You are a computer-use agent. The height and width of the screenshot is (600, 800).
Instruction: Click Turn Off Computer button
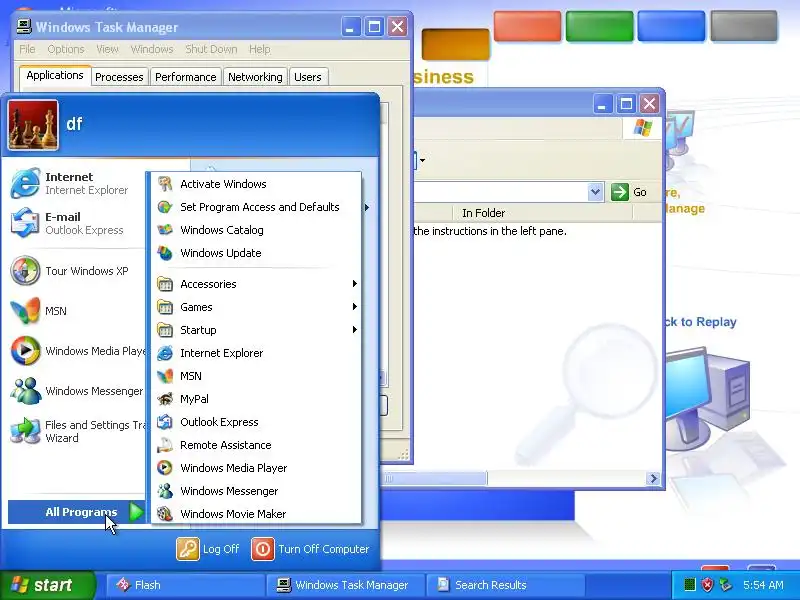tap(310, 549)
